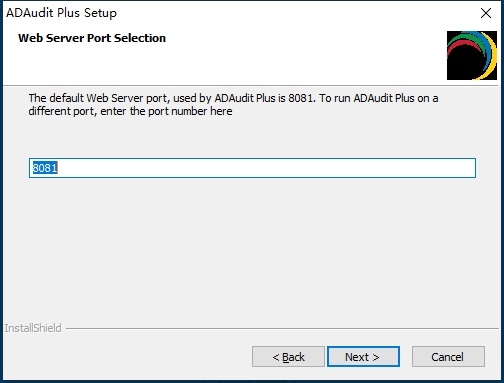Screen dimensions: 504x383
Task: Click the yellow arc of the logo
Action: (492, 55)
